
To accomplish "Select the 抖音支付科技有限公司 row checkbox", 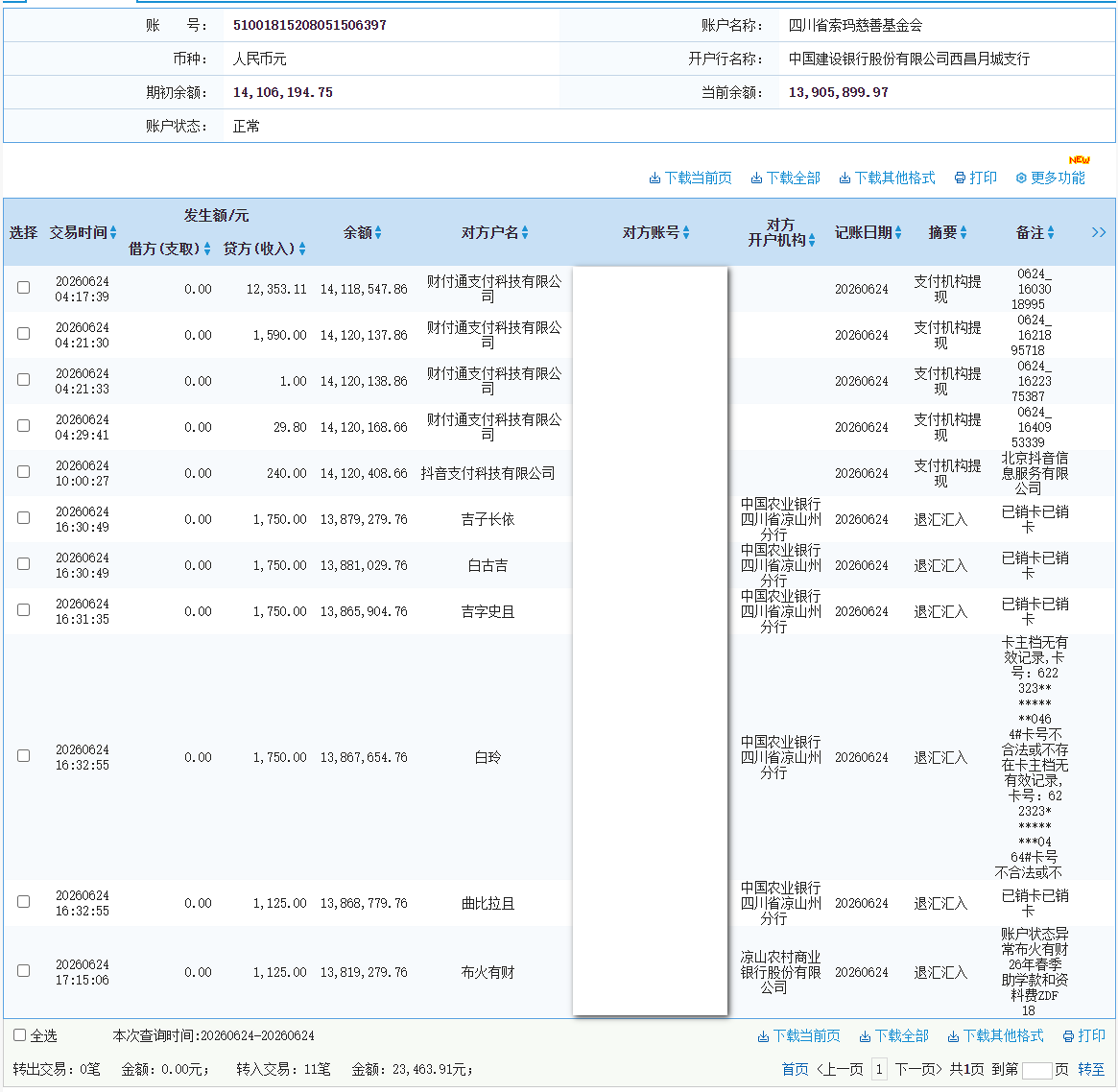I will (24, 472).
